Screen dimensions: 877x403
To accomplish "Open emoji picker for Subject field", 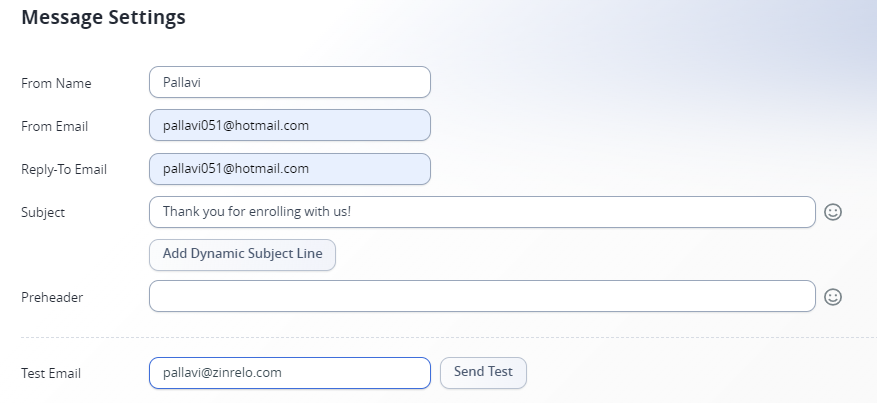I will 833,212.
